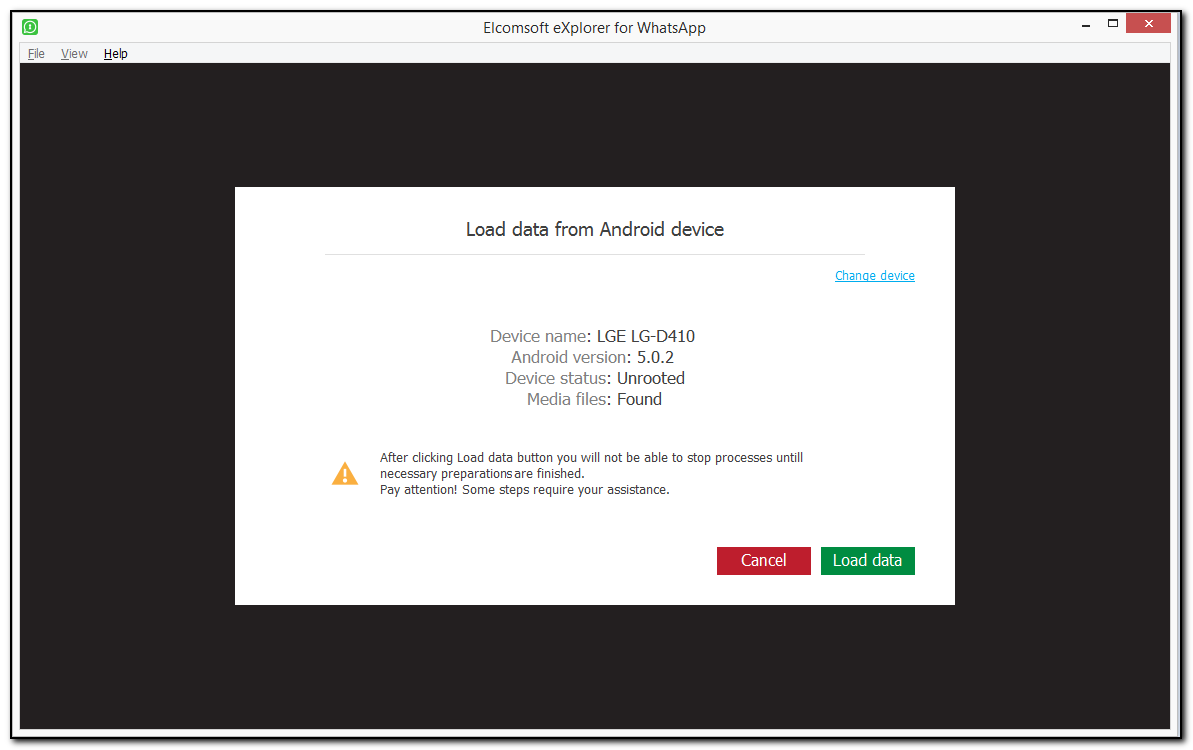Click the maximize window icon
The width and height of the screenshot is (1193, 750).
1113,22
